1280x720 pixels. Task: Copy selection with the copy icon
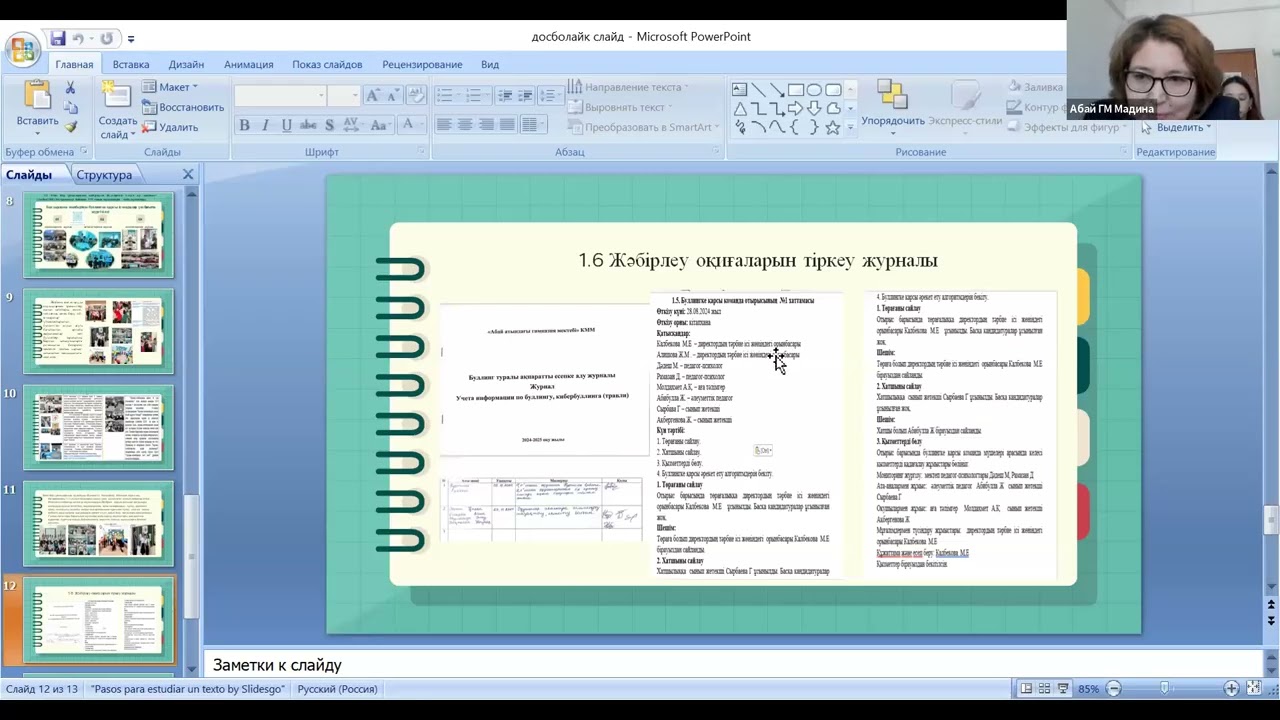70,107
